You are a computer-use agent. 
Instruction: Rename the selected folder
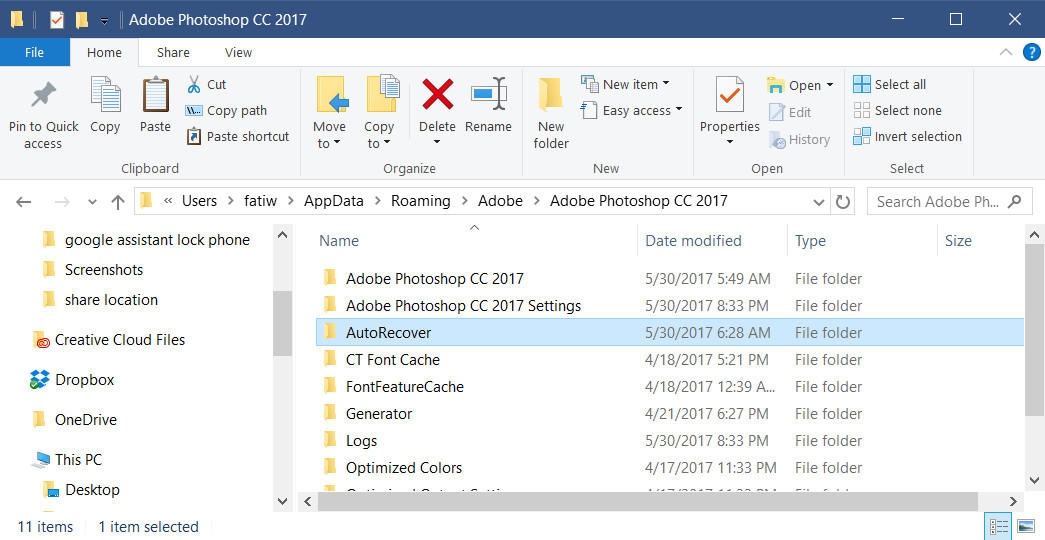tap(489, 105)
